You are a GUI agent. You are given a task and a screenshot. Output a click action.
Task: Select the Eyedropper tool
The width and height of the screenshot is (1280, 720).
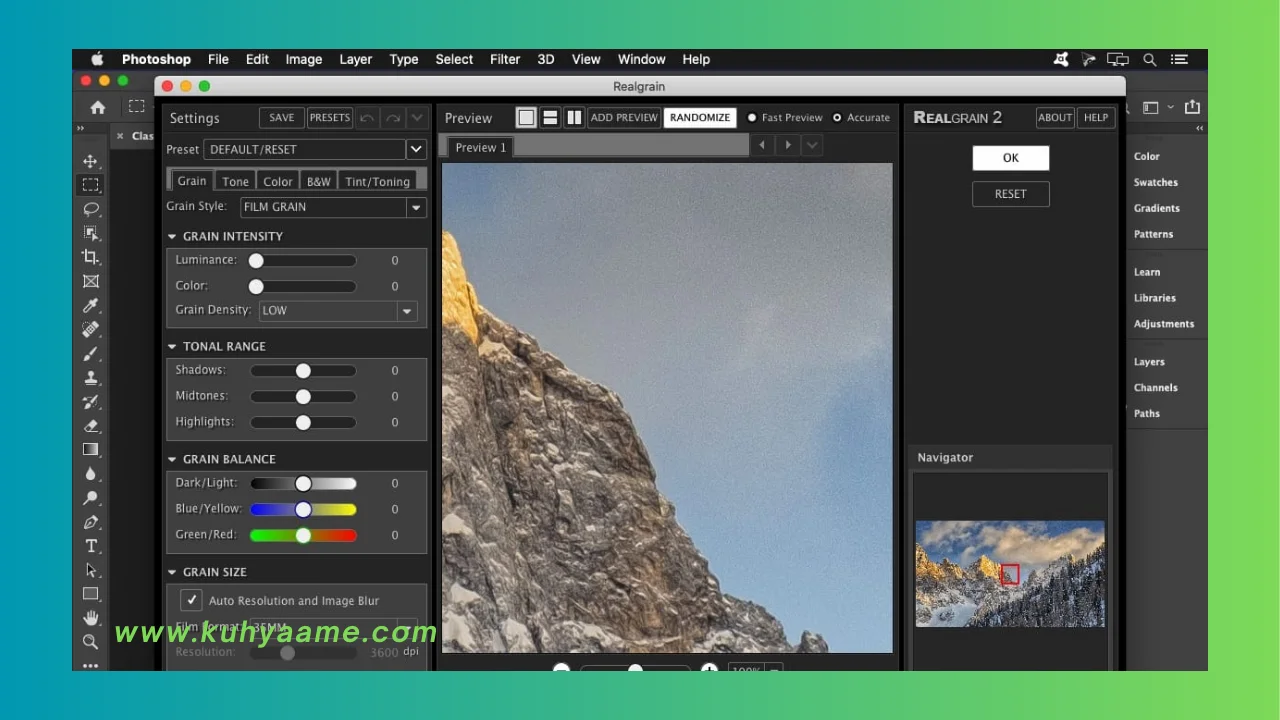pos(91,306)
